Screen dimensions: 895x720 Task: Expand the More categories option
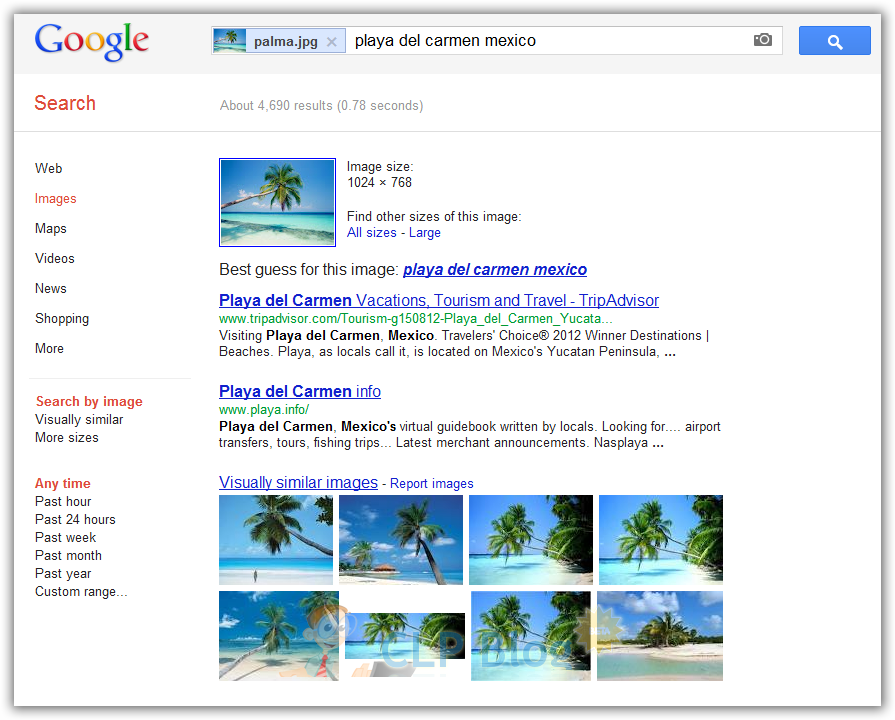click(x=49, y=348)
